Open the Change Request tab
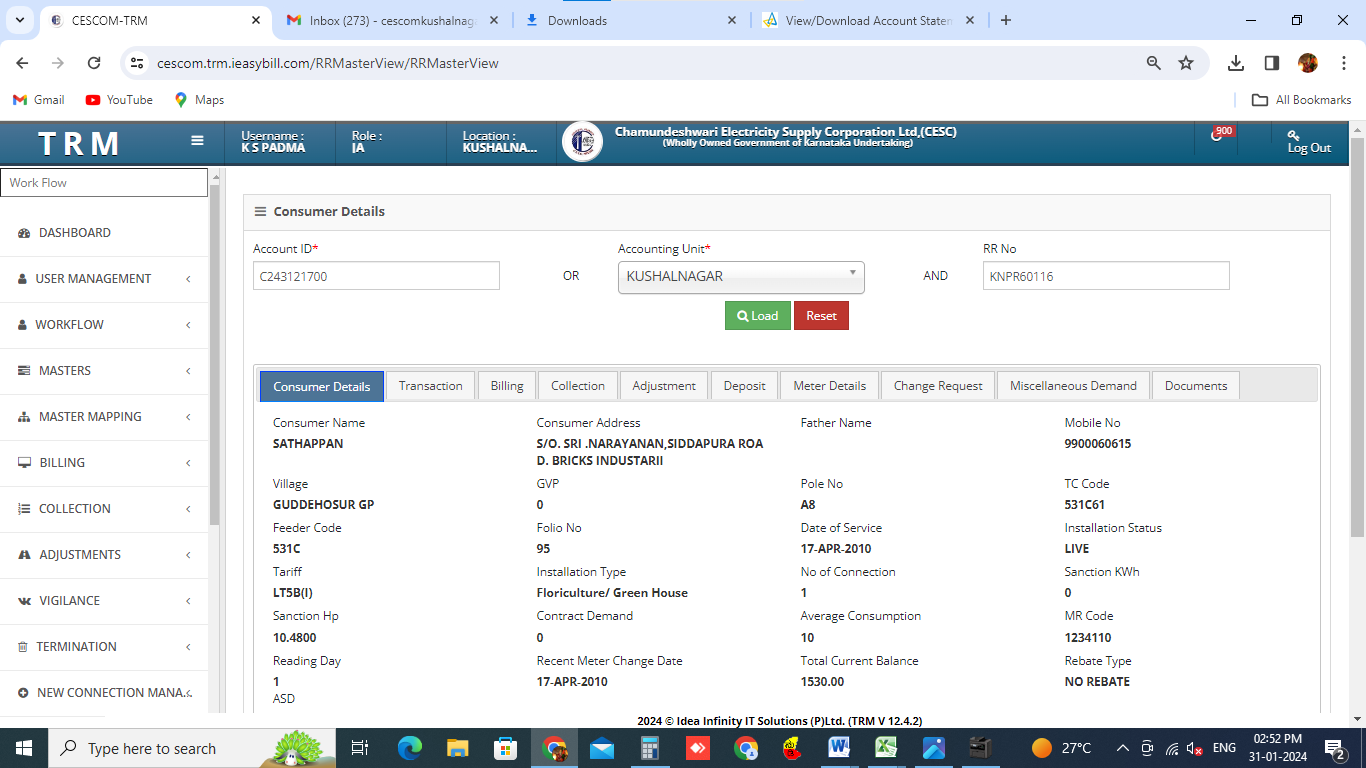The image size is (1366, 768). (938, 386)
